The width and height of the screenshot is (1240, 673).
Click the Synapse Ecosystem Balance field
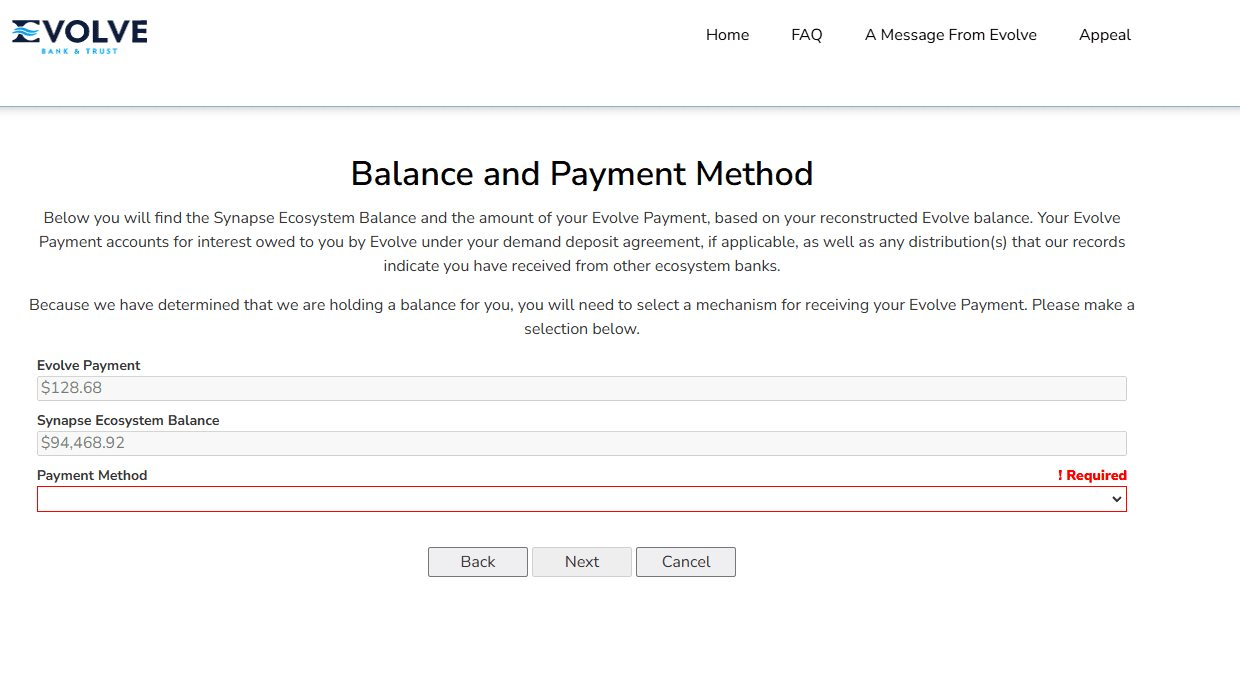point(582,443)
